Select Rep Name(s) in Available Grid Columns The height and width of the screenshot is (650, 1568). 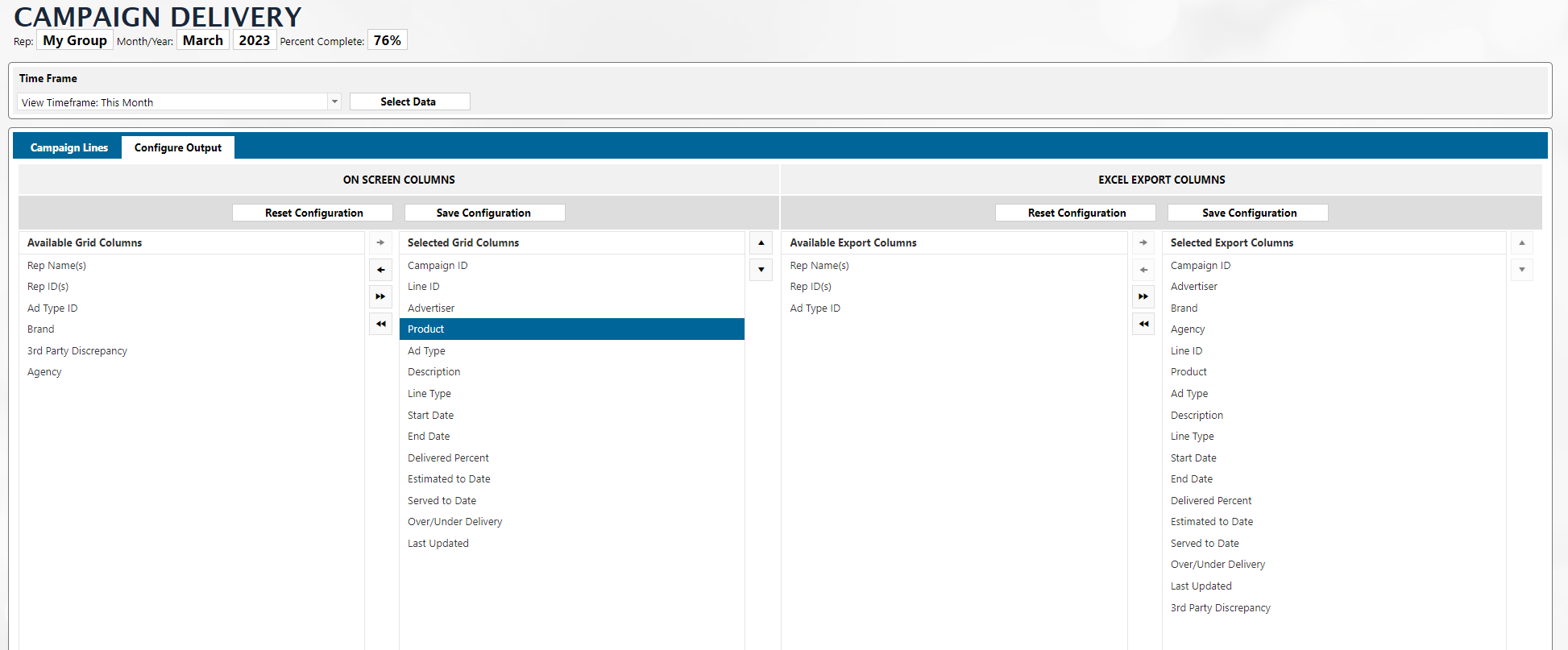click(56, 266)
